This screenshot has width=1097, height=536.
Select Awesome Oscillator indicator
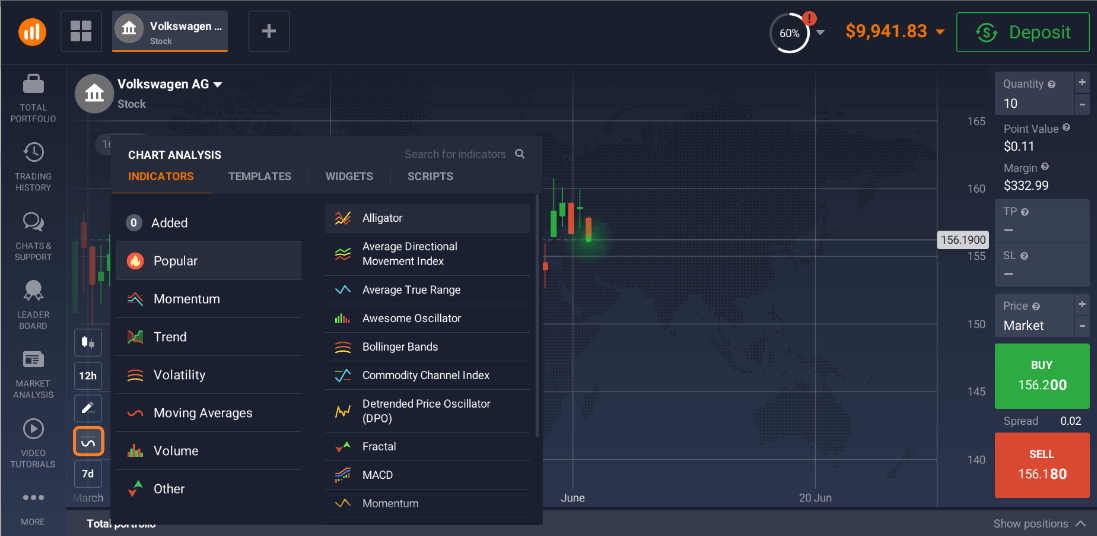(427, 318)
